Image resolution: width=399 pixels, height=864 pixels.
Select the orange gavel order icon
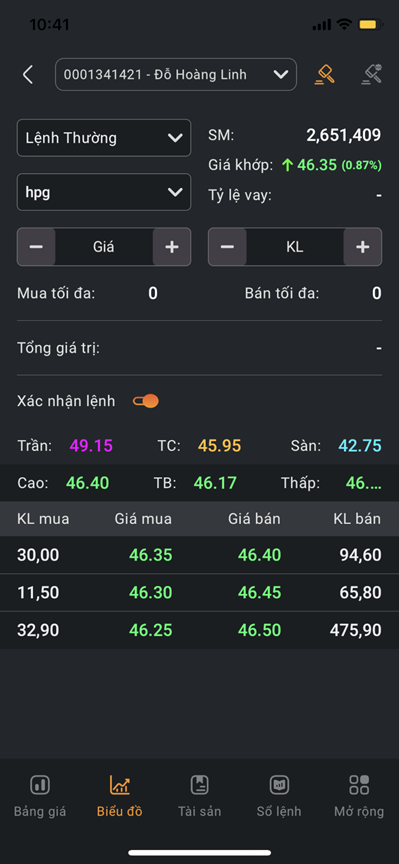[x=325, y=74]
